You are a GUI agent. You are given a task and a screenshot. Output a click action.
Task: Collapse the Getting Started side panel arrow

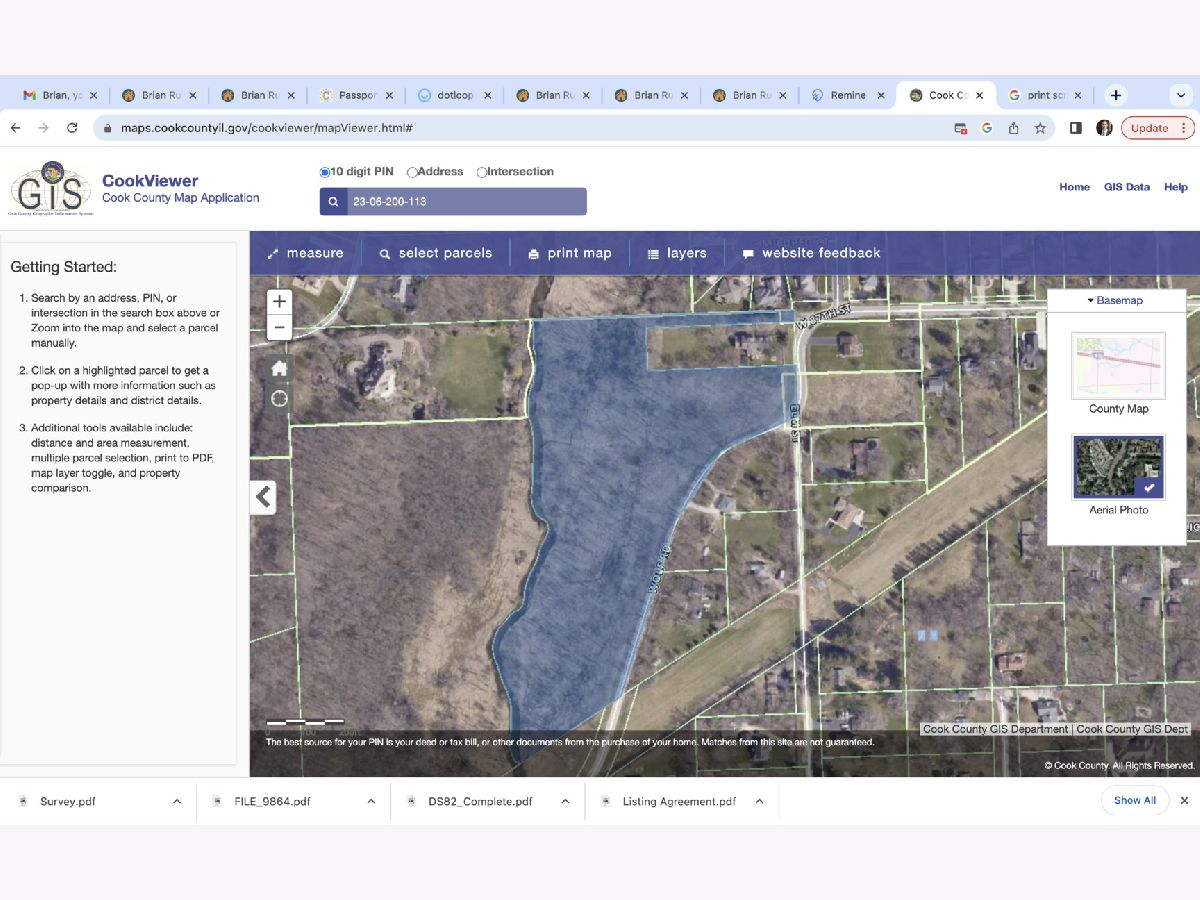tap(263, 497)
